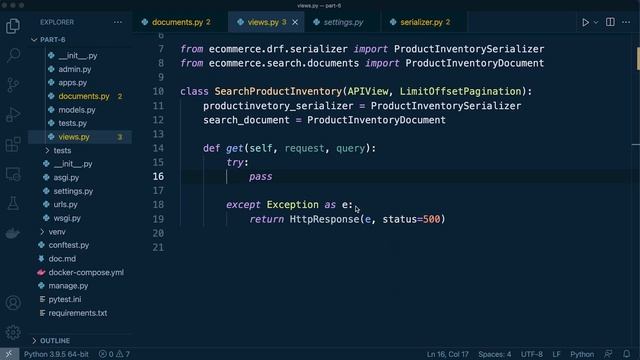Open the Accounts icon
This screenshot has height=360, width=640.
pyautogui.click(x=13, y=303)
